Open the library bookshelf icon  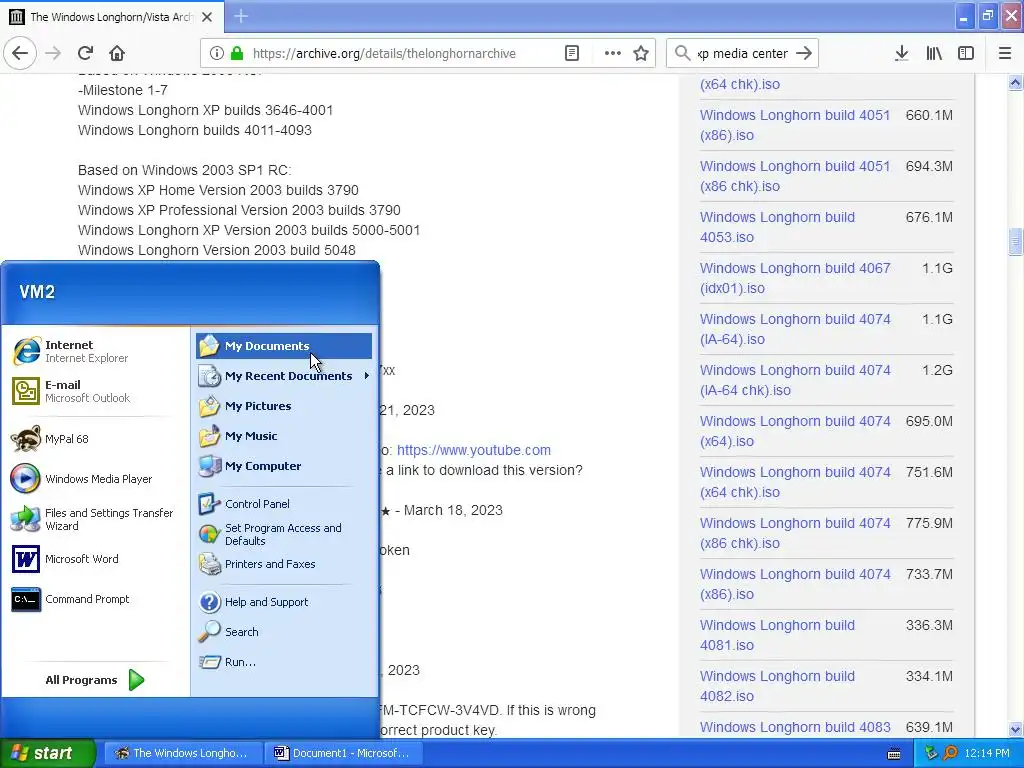pyautogui.click(x=934, y=54)
